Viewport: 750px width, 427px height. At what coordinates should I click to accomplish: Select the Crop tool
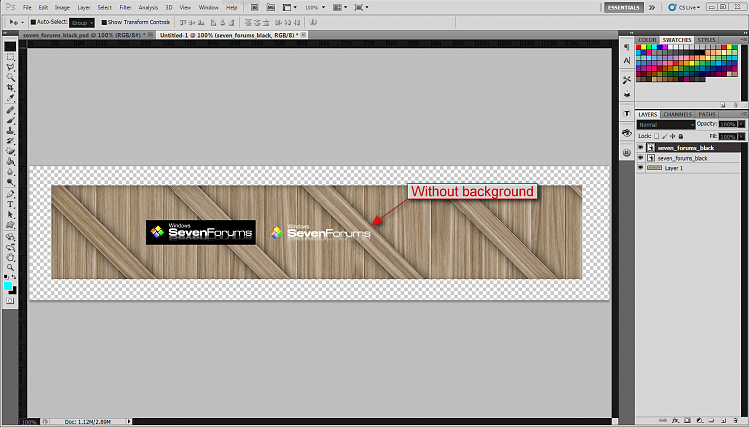pyautogui.click(x=10, y=88)
